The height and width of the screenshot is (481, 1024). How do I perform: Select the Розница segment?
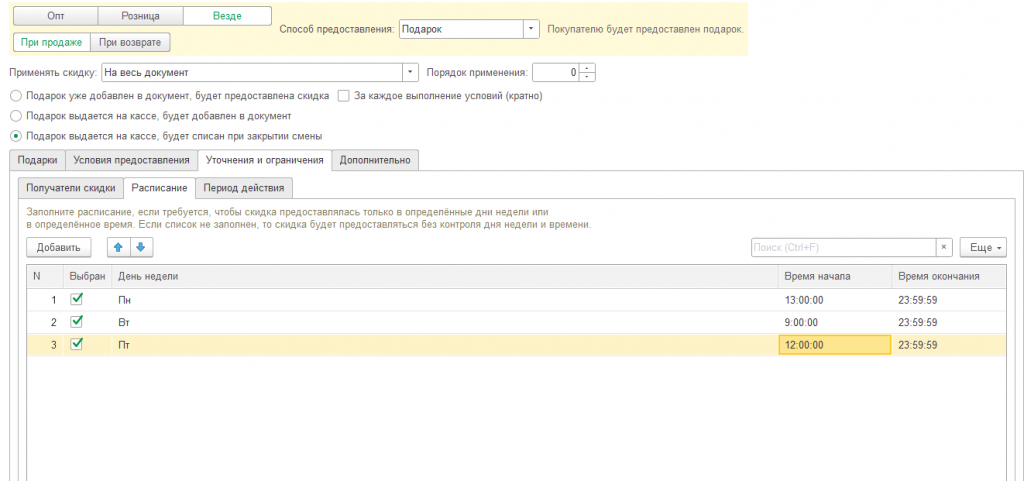click(x=140, y=16)
